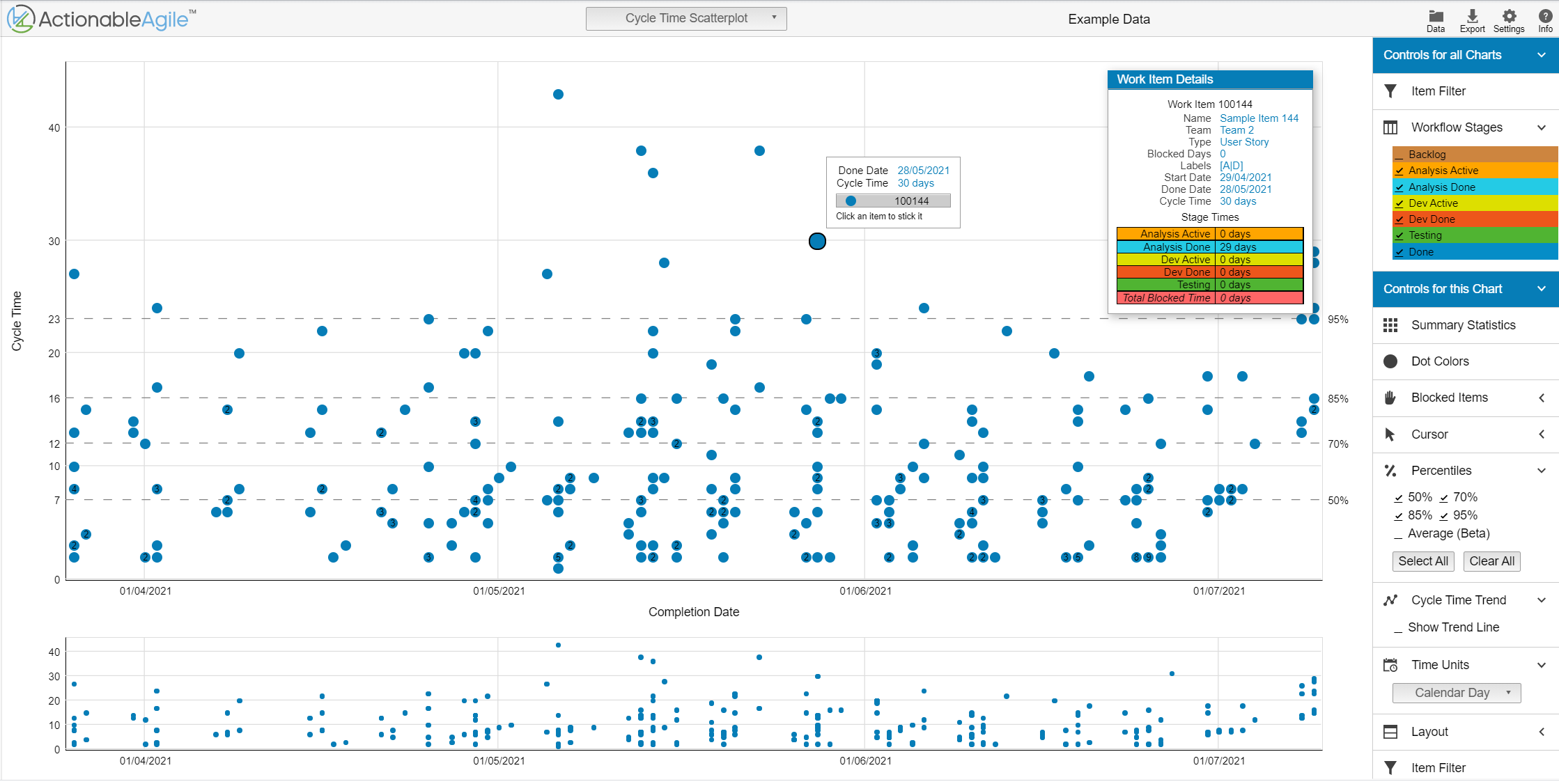Screen dimensions: 1559x784
Task: Click the Clear All percentiles button
Action: tap(1491, 561)
